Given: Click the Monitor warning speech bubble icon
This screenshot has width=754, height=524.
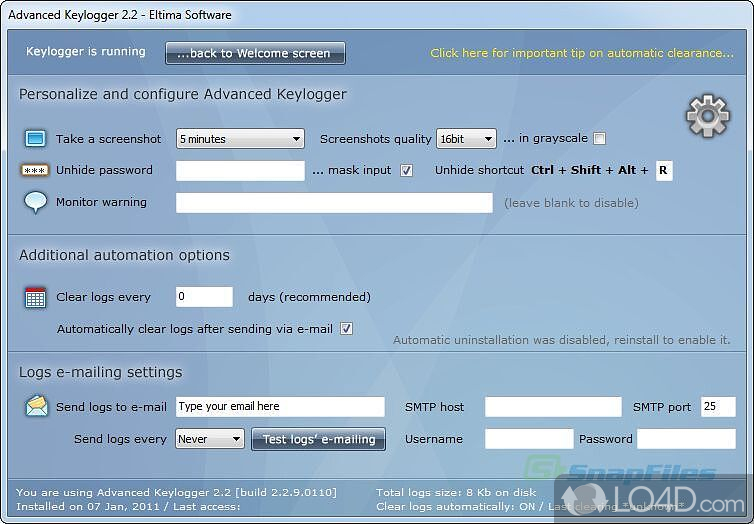Looking at the screenshot, I should (36, 202).
